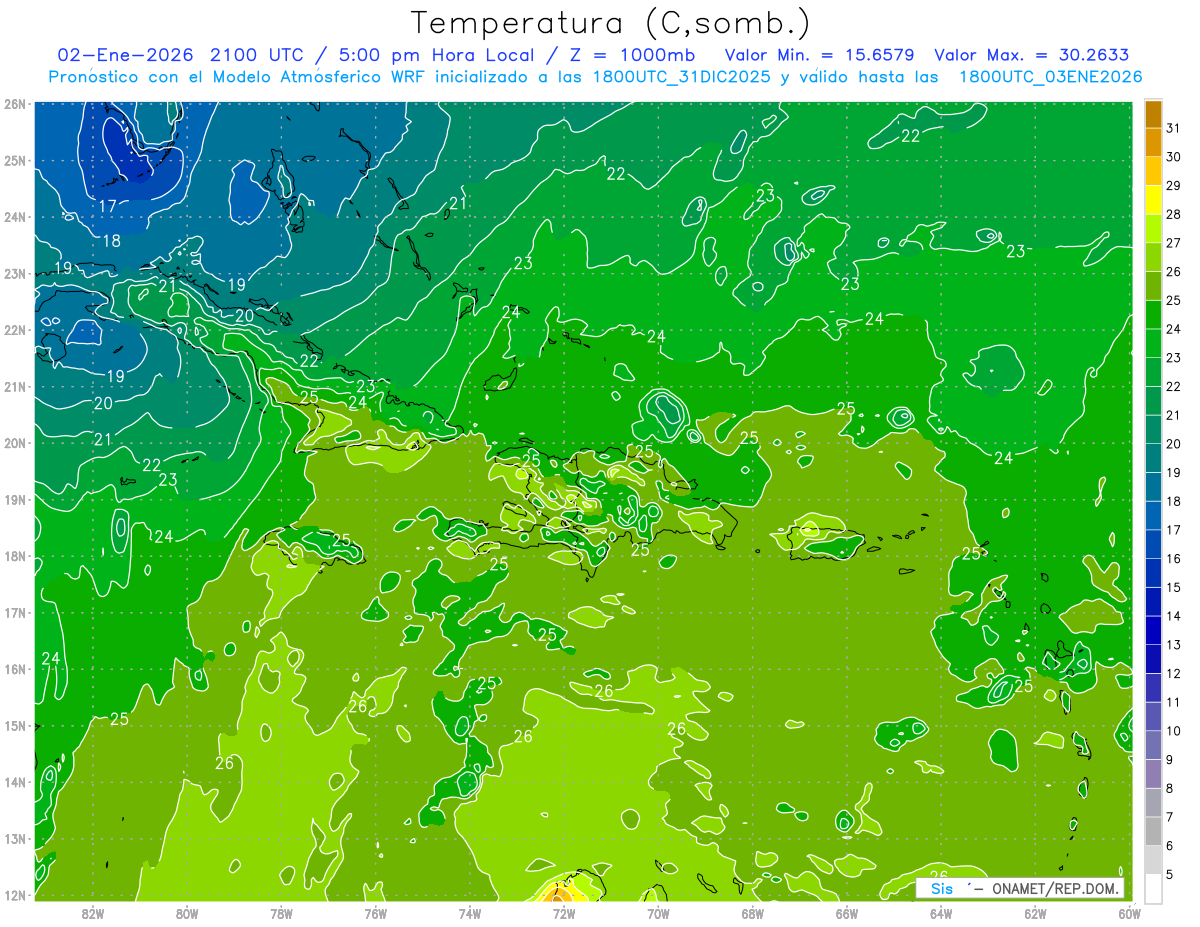Click the "25" value on the color legend
This screenshot has width=1200, height=927.
tap(1174, 300)
